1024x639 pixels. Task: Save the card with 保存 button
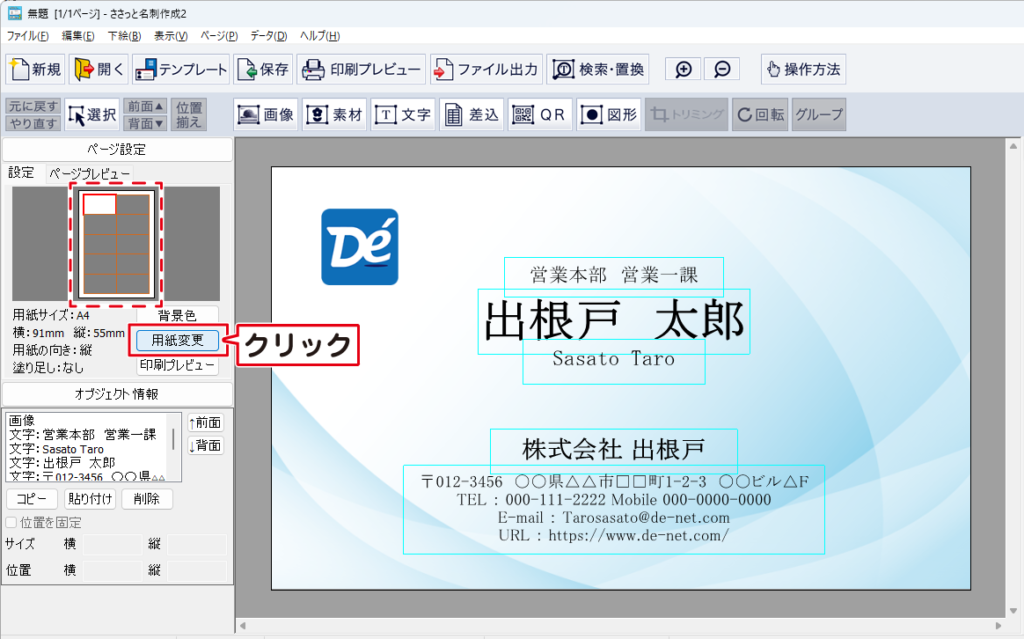tap(263, 69)
